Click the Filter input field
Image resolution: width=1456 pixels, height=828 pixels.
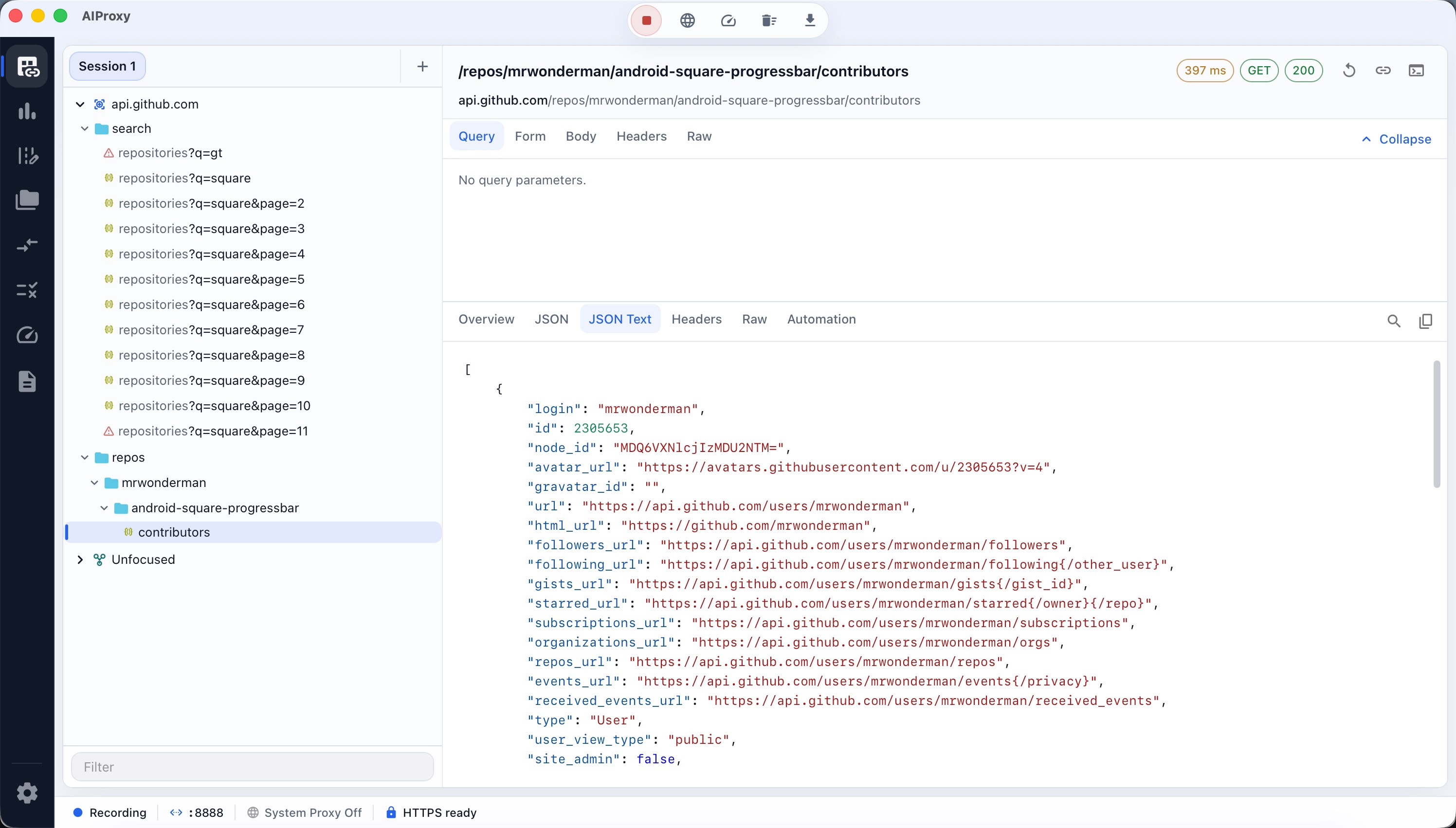[x=253, y=767]
